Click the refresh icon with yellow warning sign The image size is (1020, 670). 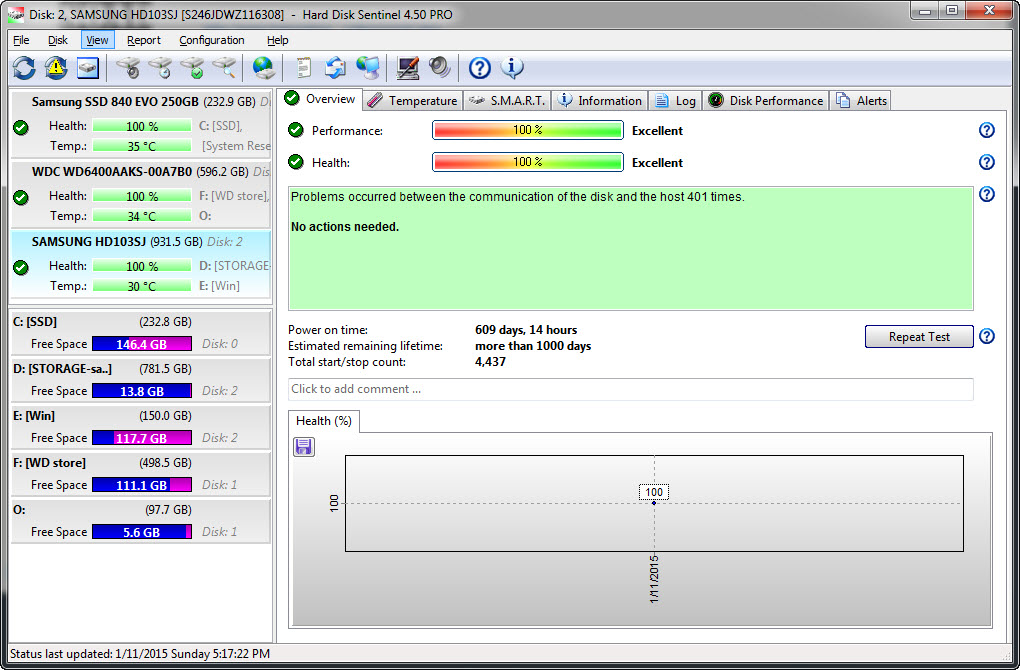coord(56,68)
